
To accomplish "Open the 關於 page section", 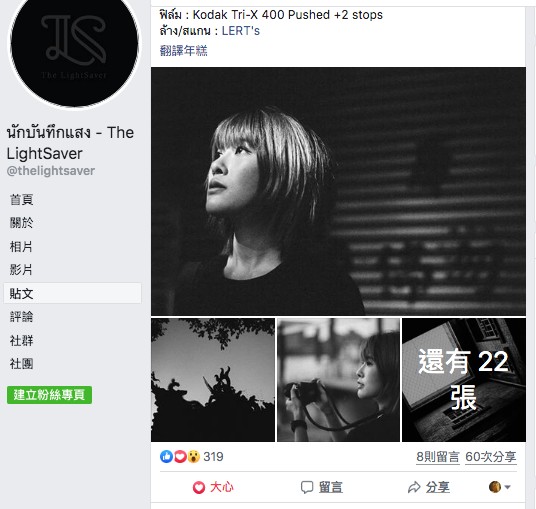I will [21, 223].
